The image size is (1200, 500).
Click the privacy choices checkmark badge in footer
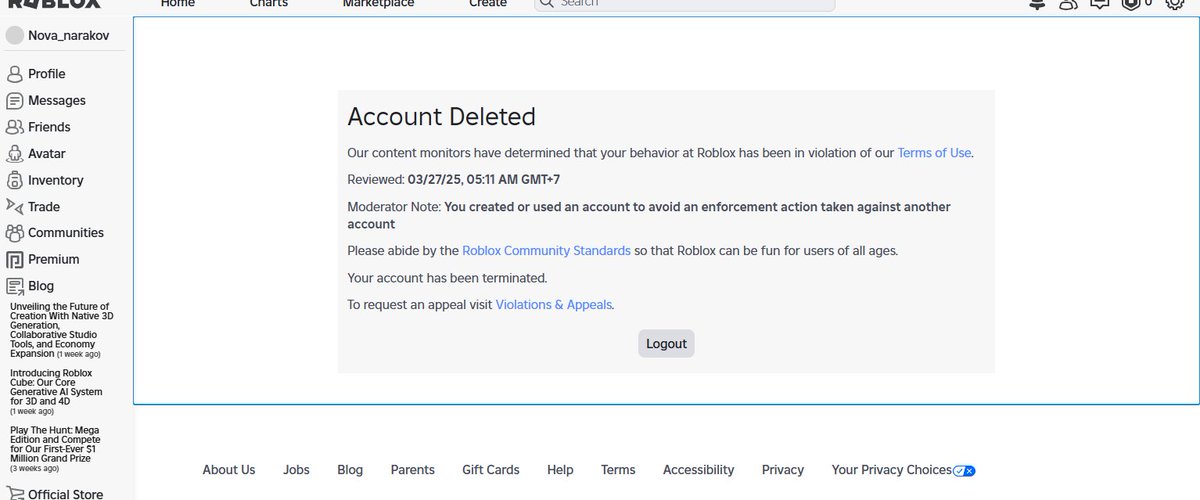click(964, 471)
